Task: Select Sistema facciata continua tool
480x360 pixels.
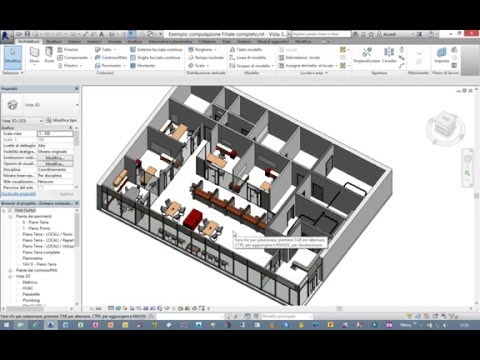Action: (x=156, y=50)
